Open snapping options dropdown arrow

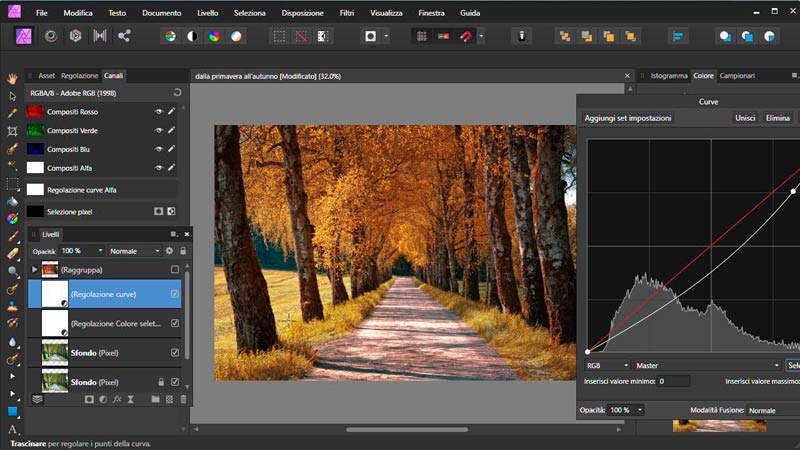(x=481, y=36)
